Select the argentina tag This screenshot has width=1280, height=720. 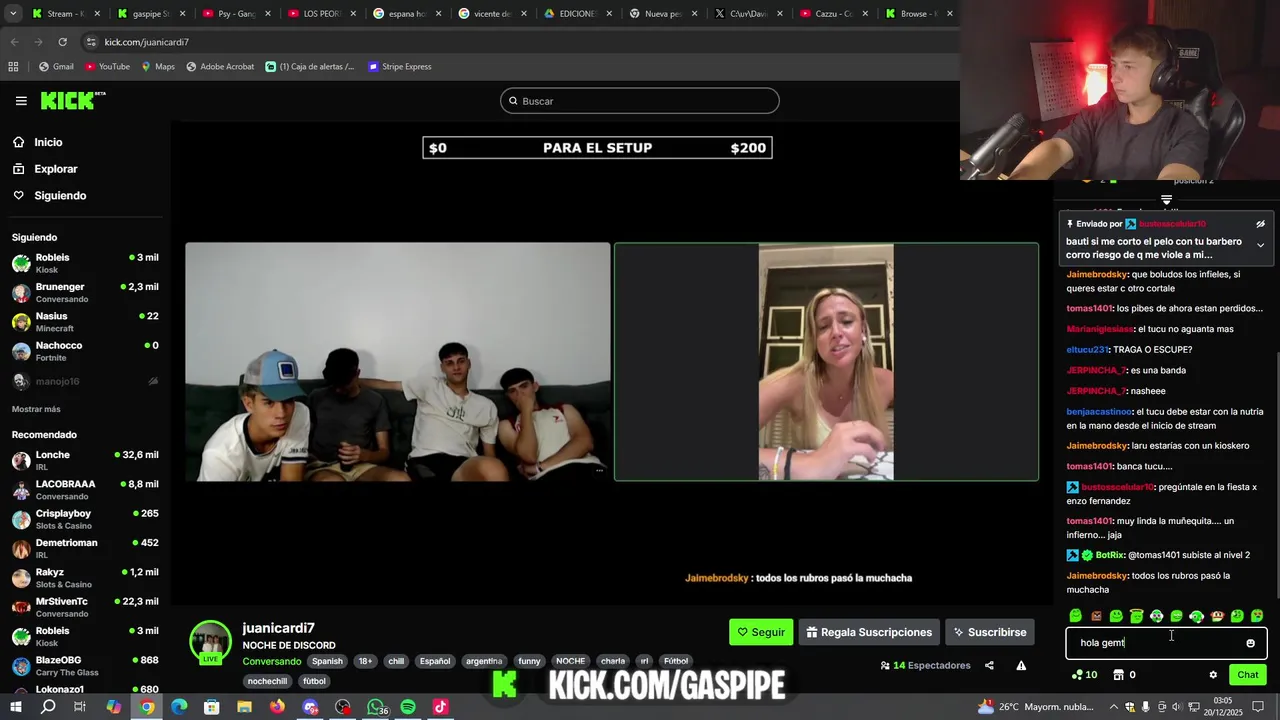[x=484, y=661]
